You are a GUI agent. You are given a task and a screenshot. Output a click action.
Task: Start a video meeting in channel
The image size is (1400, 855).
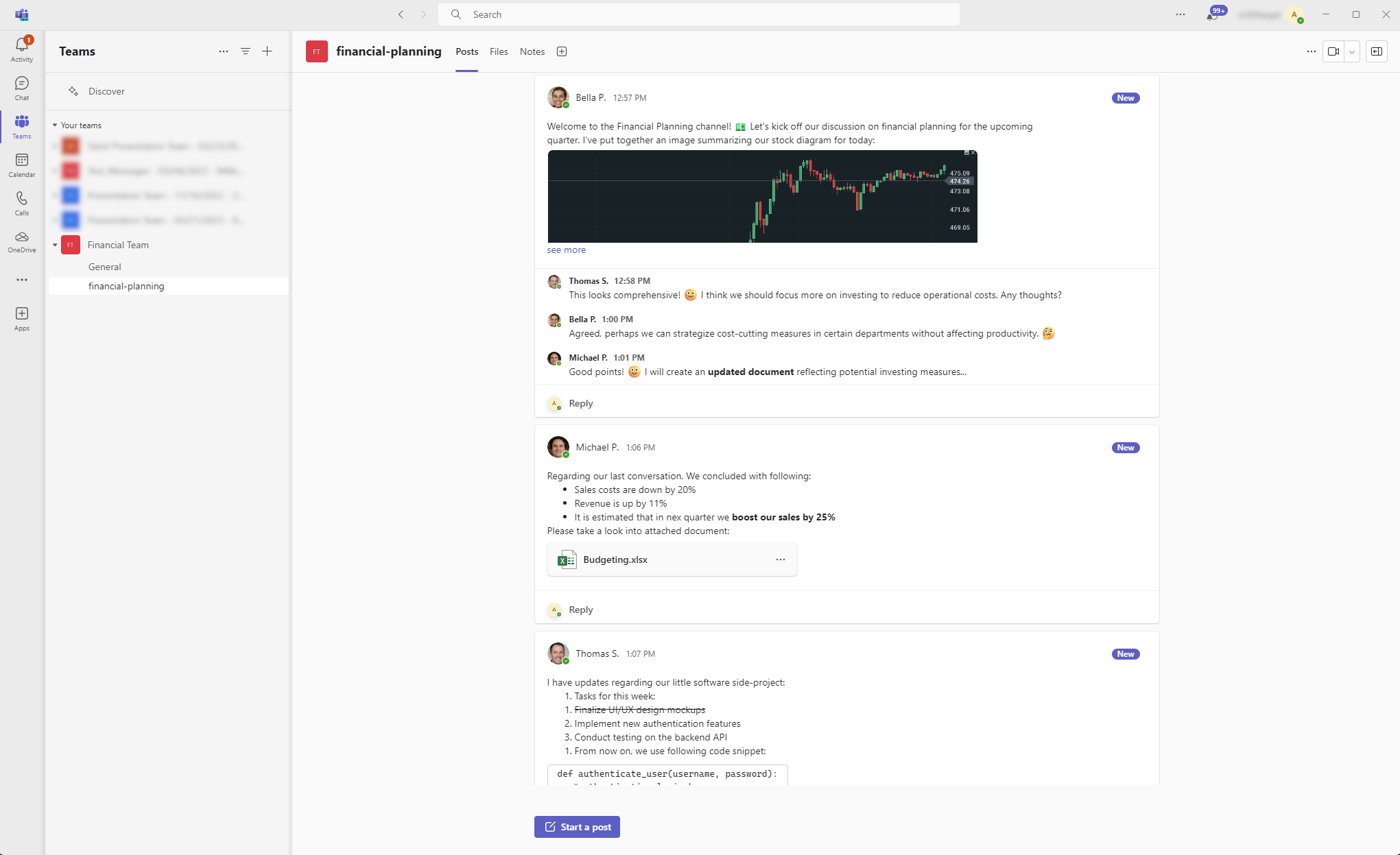[x=1333, y=51]
